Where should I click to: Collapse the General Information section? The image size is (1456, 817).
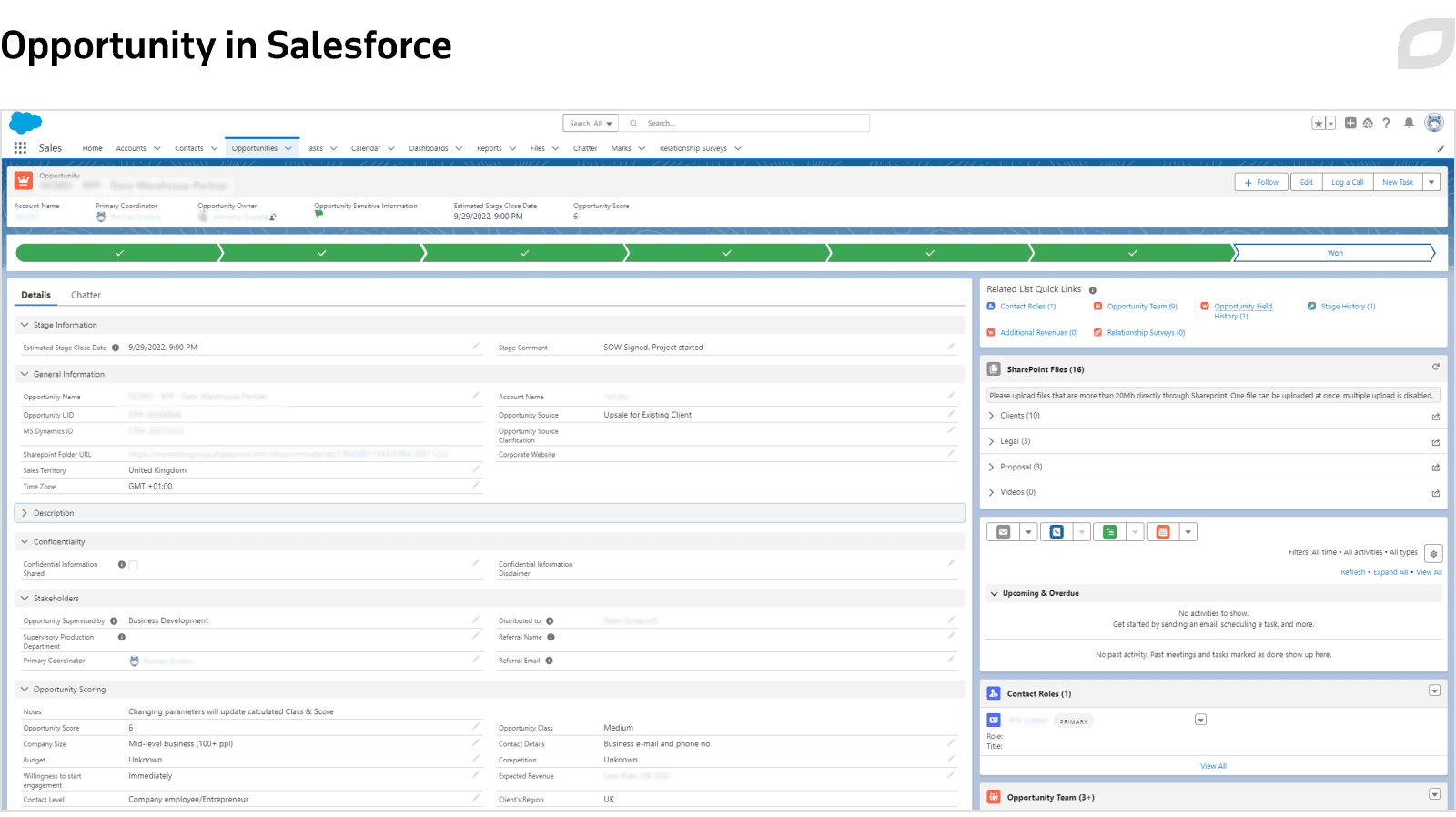tap(25, 374)
